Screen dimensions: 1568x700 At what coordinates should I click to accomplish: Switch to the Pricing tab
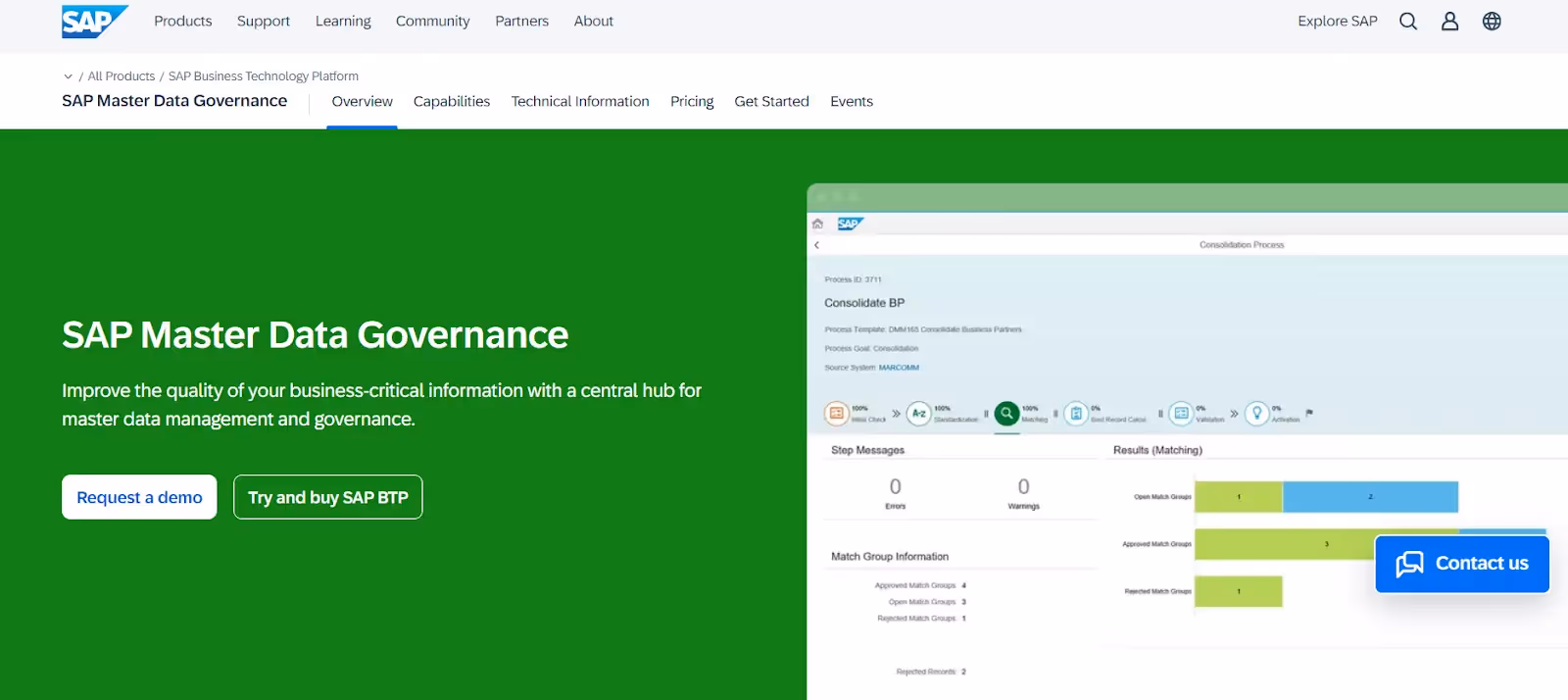coord(692,101)
